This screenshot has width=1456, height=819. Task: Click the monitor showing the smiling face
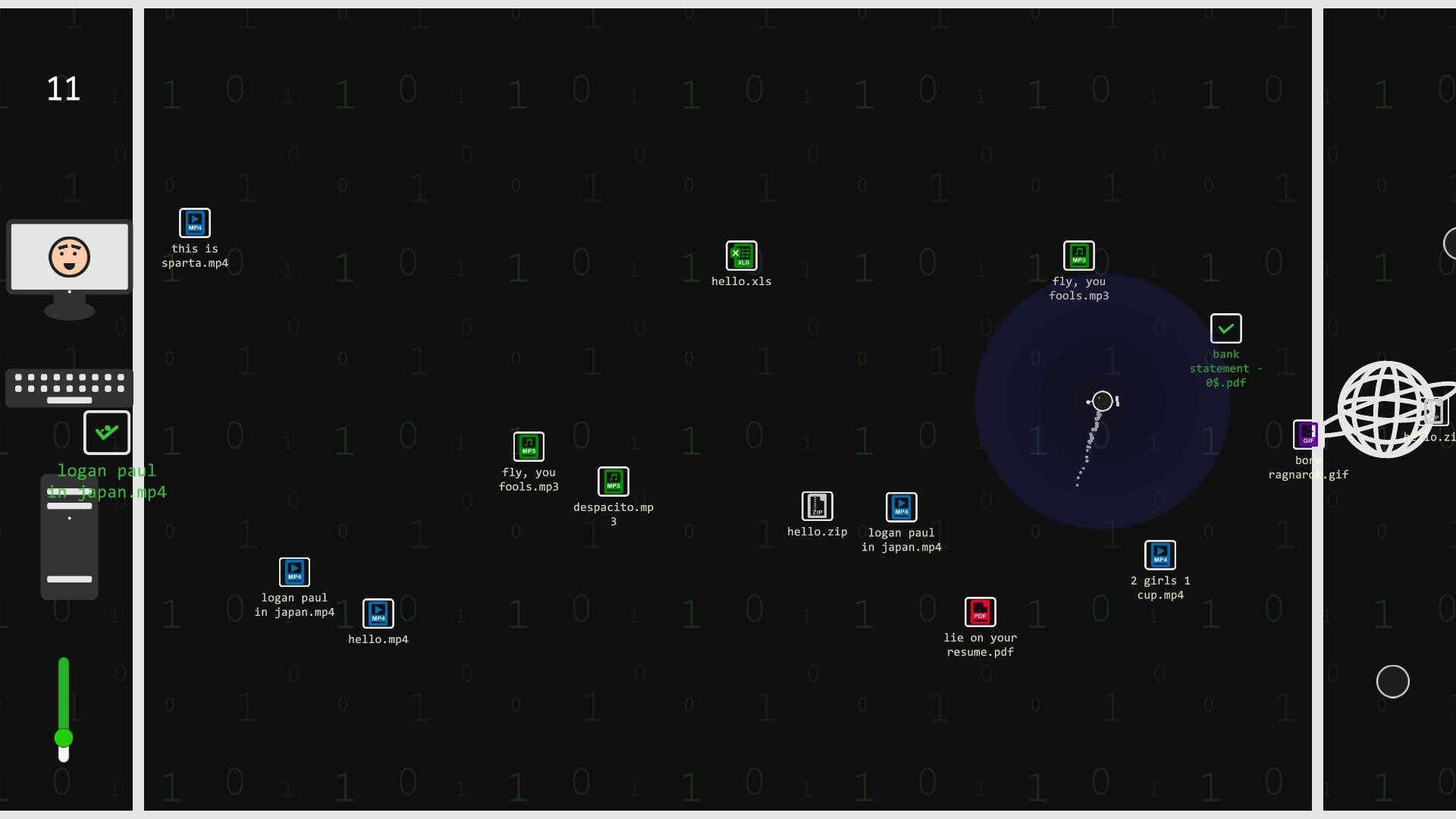click(x=70, y=270)
